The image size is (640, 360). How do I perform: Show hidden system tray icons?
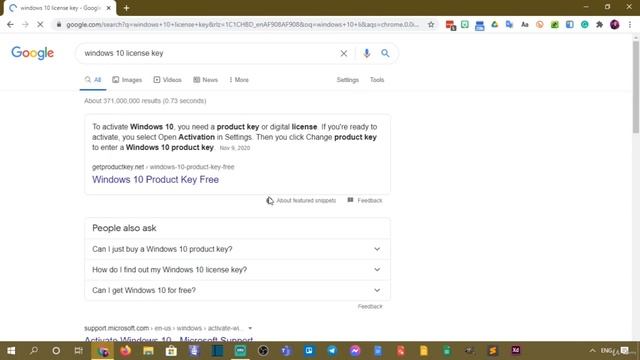592,351
